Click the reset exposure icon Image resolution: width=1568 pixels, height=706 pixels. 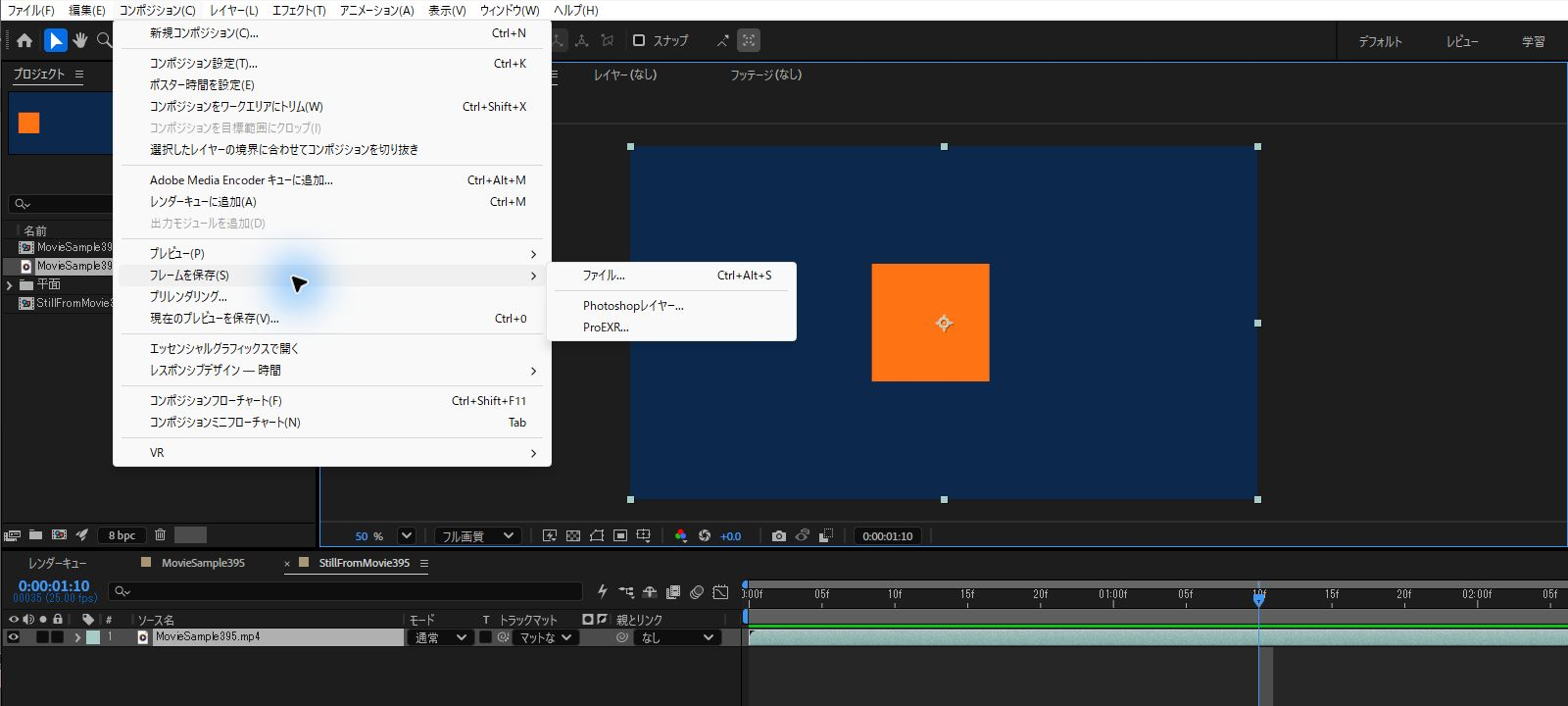click(705, 535)
